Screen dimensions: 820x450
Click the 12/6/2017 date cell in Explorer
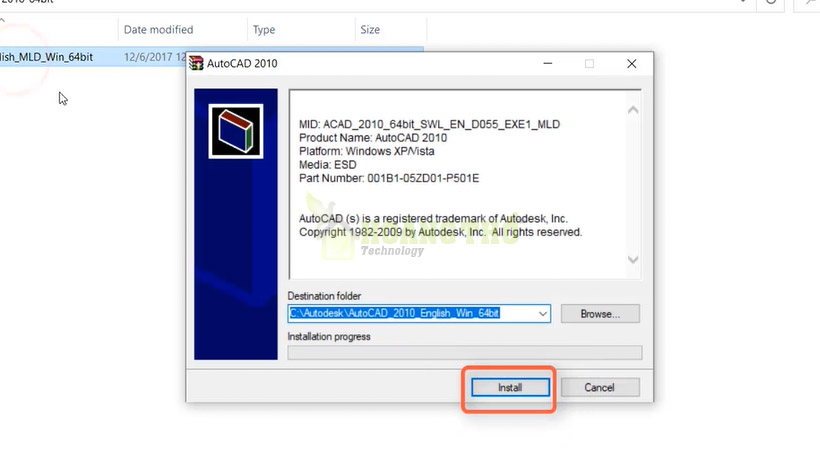tap(155, 57)
